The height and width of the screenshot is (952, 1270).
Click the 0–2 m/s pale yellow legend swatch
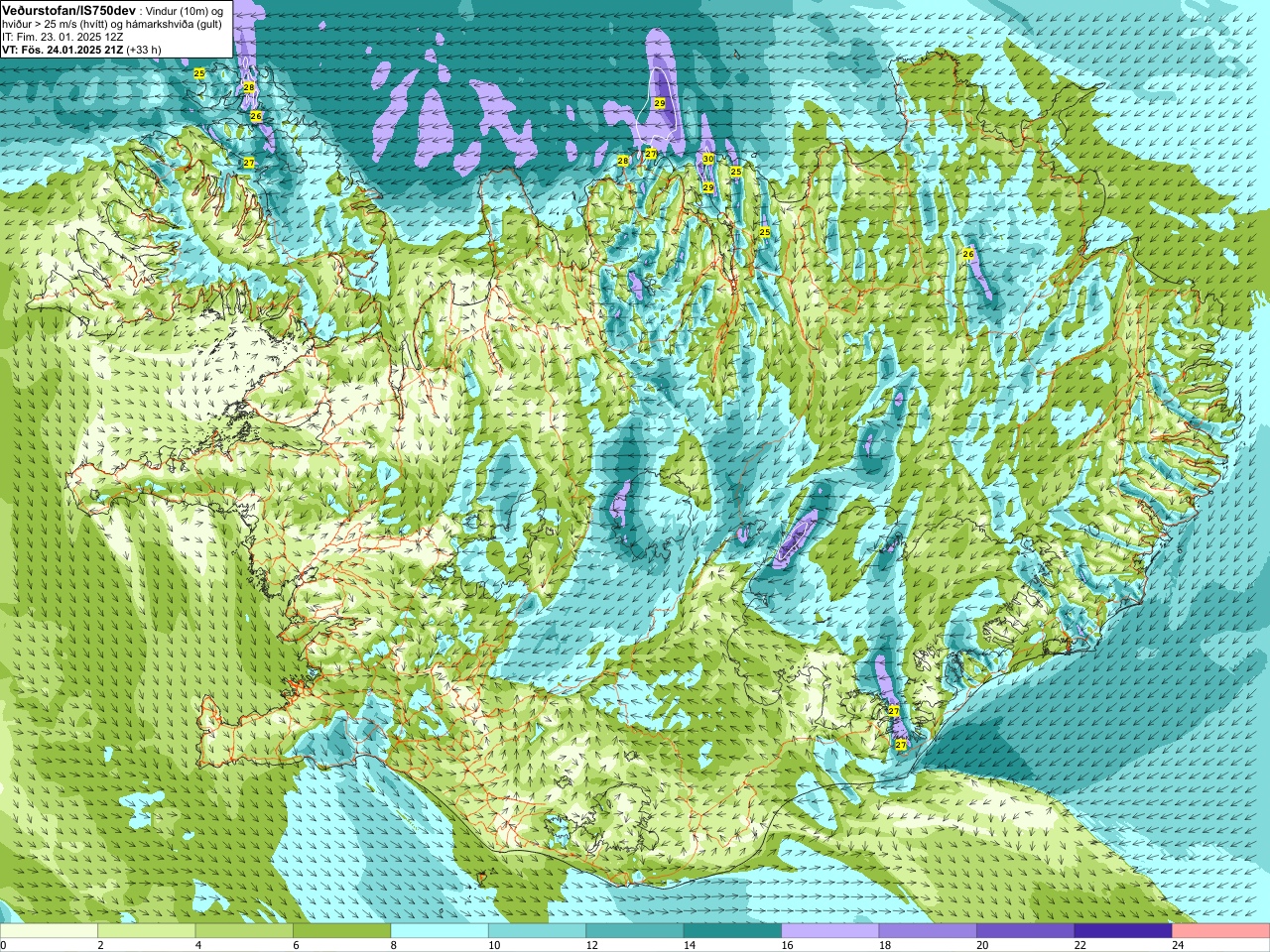coord(49,931)
